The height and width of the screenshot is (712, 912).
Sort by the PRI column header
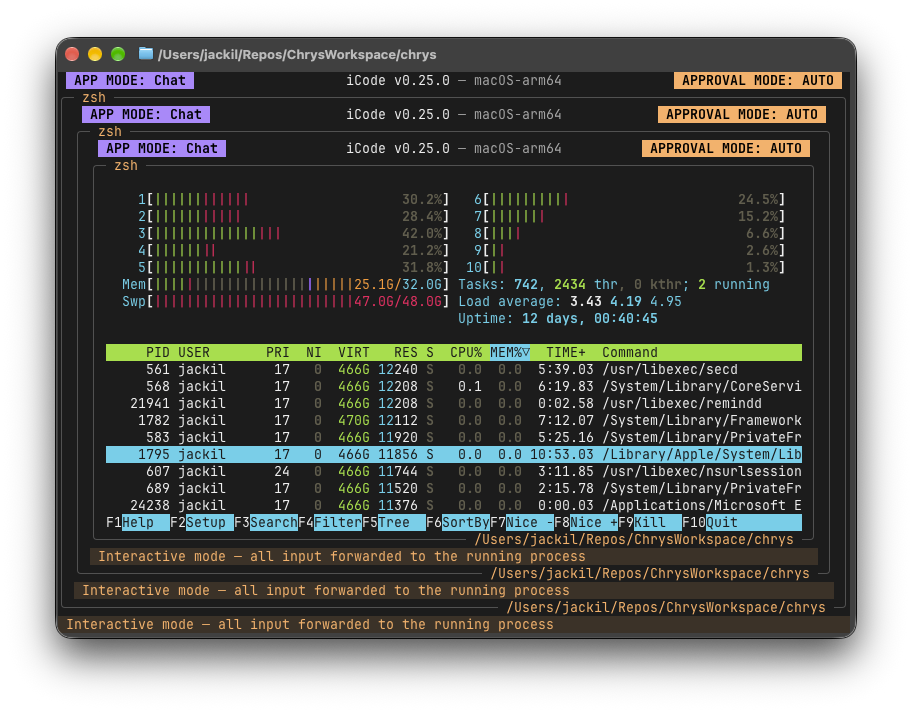[277, 353]
